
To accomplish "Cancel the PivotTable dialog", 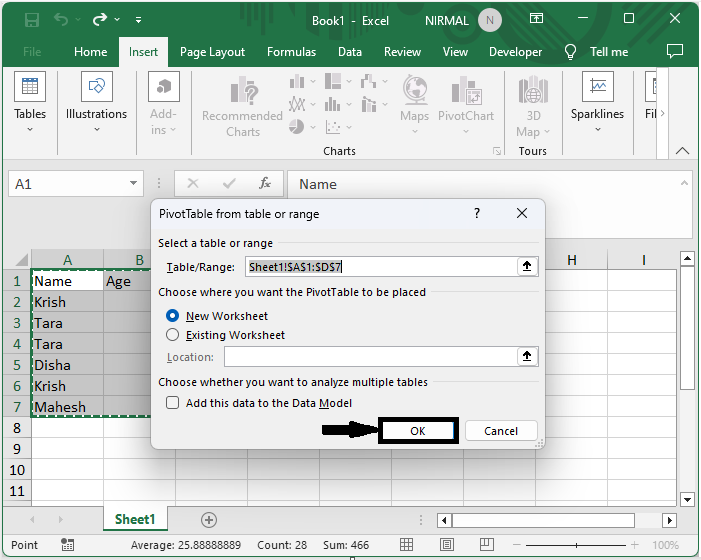I will click(x=501, y=431).
